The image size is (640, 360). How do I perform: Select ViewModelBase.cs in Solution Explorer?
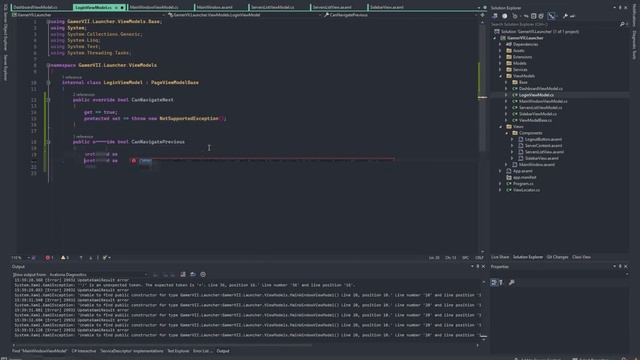click(535, 120)
